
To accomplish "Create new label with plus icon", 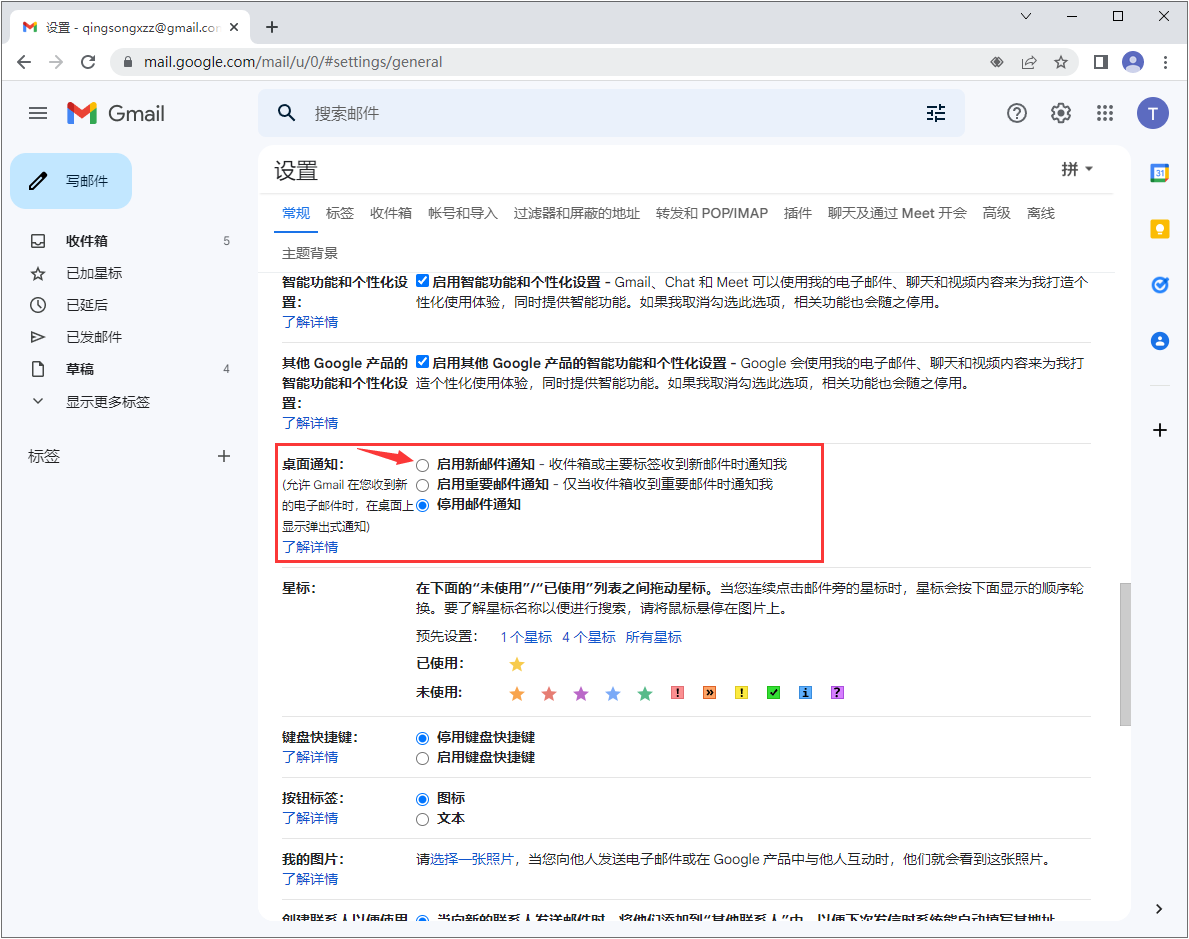I will click(224, 456).
